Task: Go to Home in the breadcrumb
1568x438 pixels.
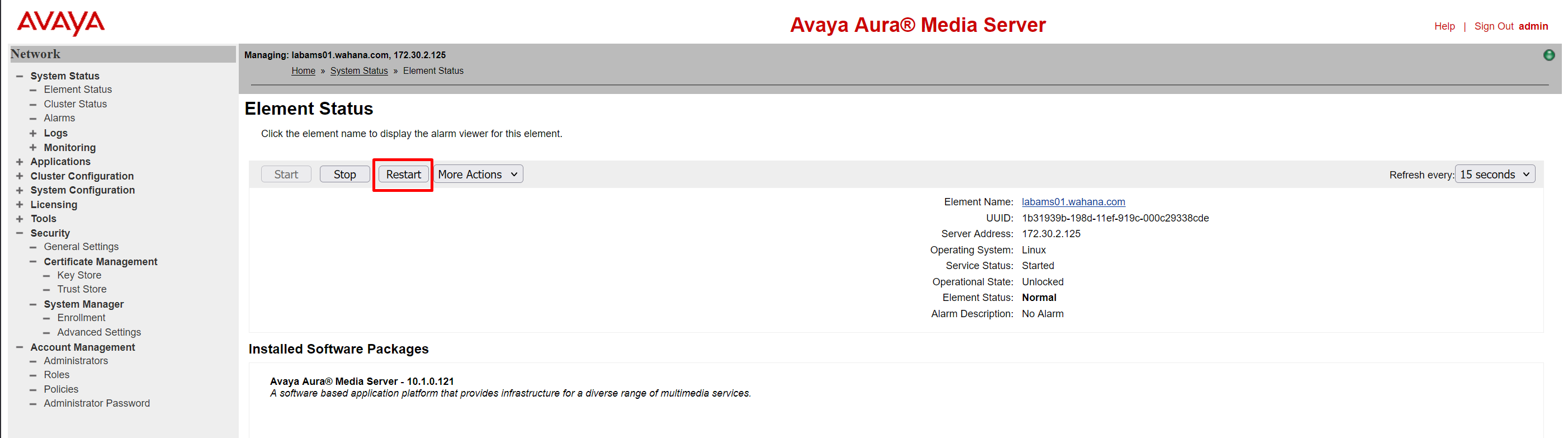Action: (x=303, y=70)
